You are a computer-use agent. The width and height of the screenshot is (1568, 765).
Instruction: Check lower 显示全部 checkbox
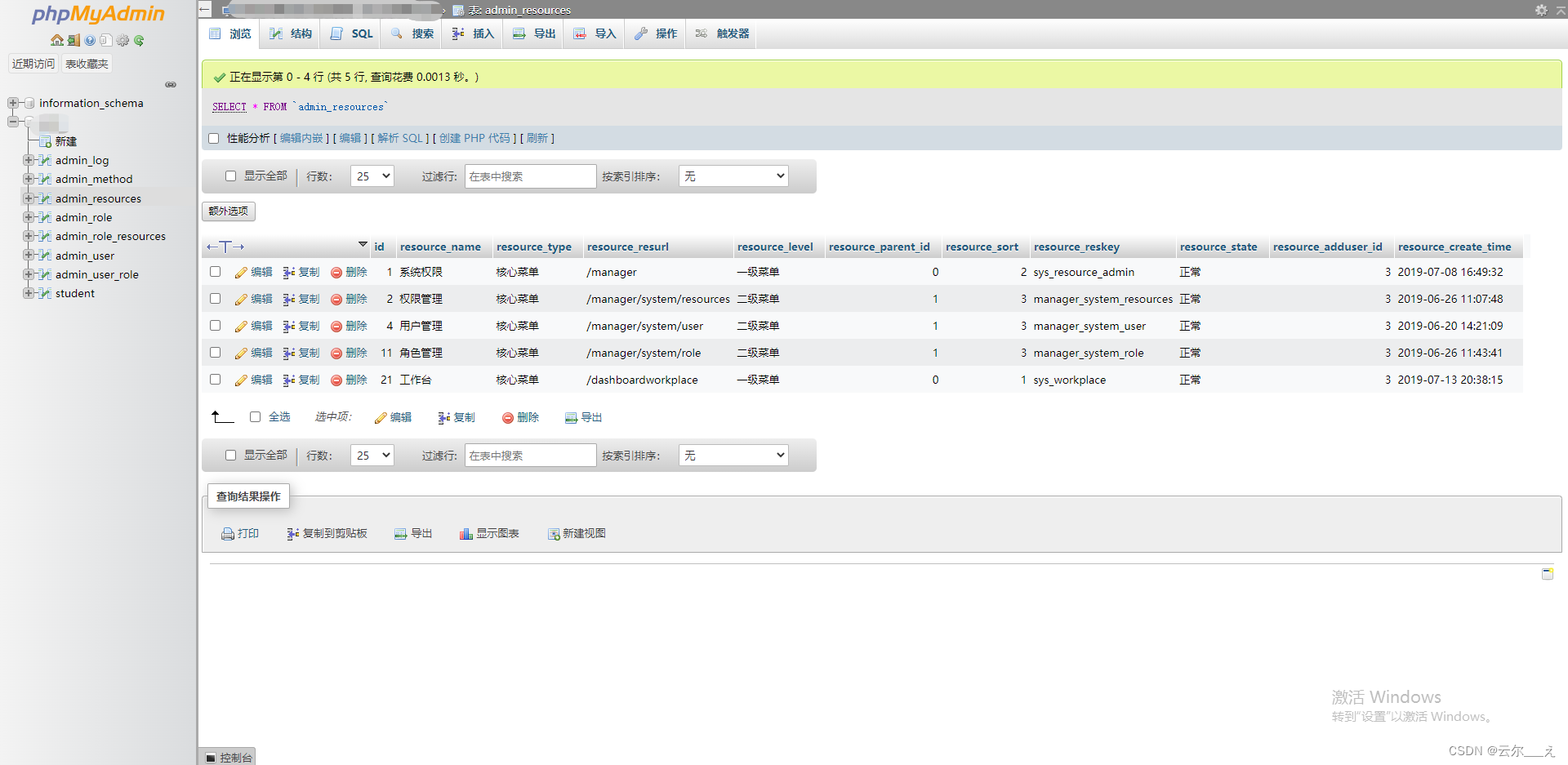coord(230,456)
